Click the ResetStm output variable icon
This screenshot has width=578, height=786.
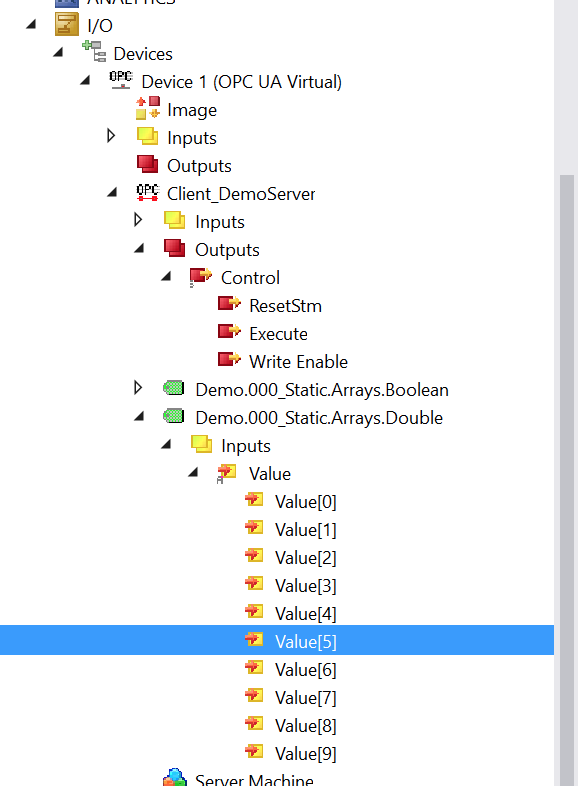(229, 304)
